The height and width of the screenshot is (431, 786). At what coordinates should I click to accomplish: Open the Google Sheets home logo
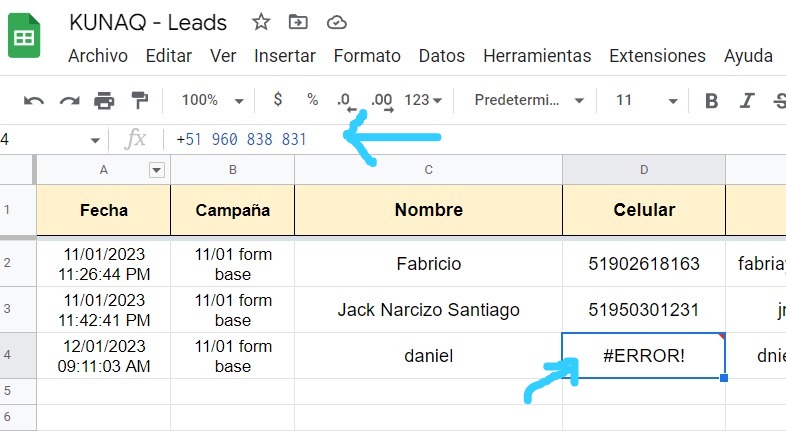click(x=24, y=36)
